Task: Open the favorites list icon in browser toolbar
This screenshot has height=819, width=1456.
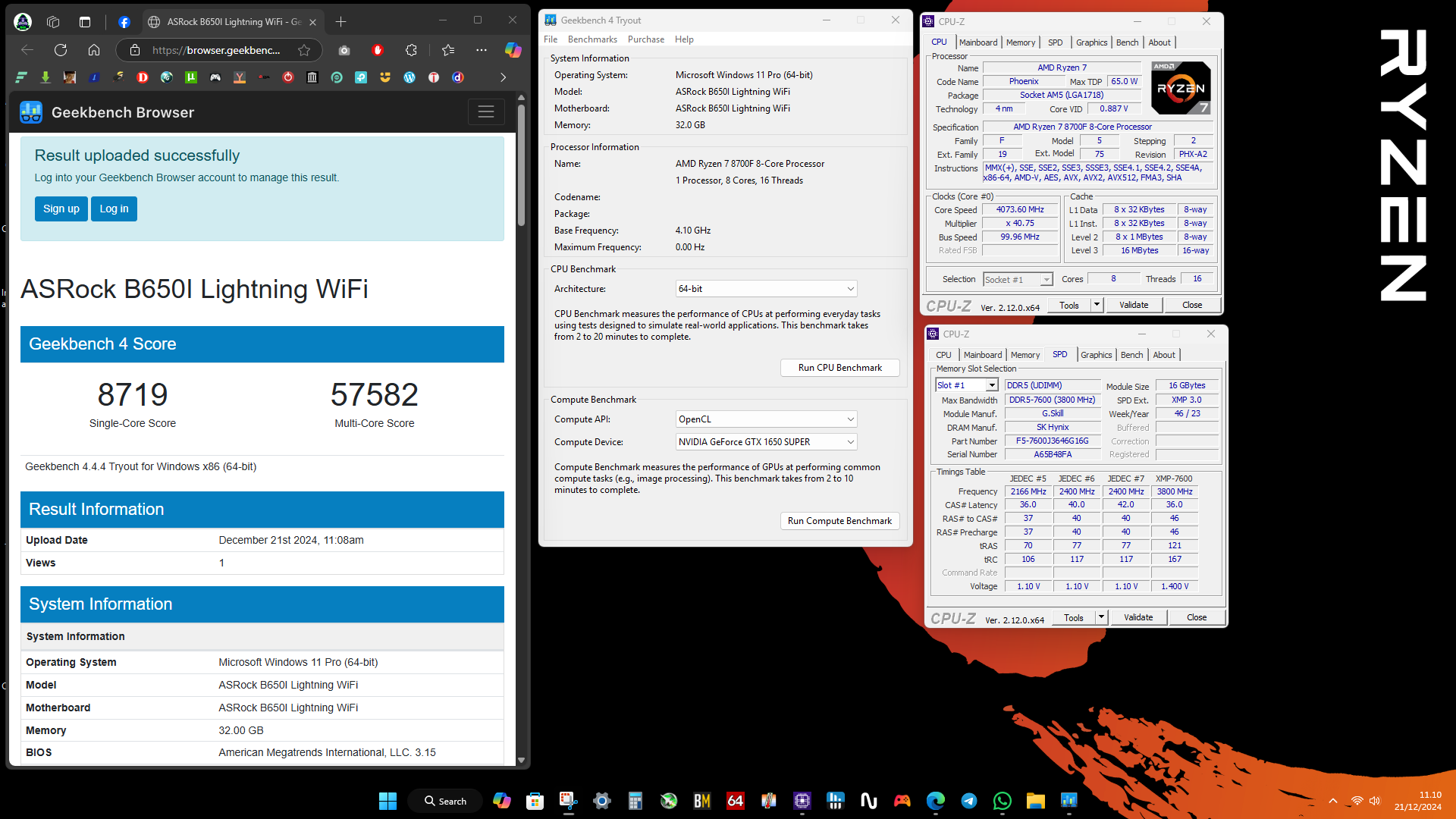Action: click(x=448, y=50)
